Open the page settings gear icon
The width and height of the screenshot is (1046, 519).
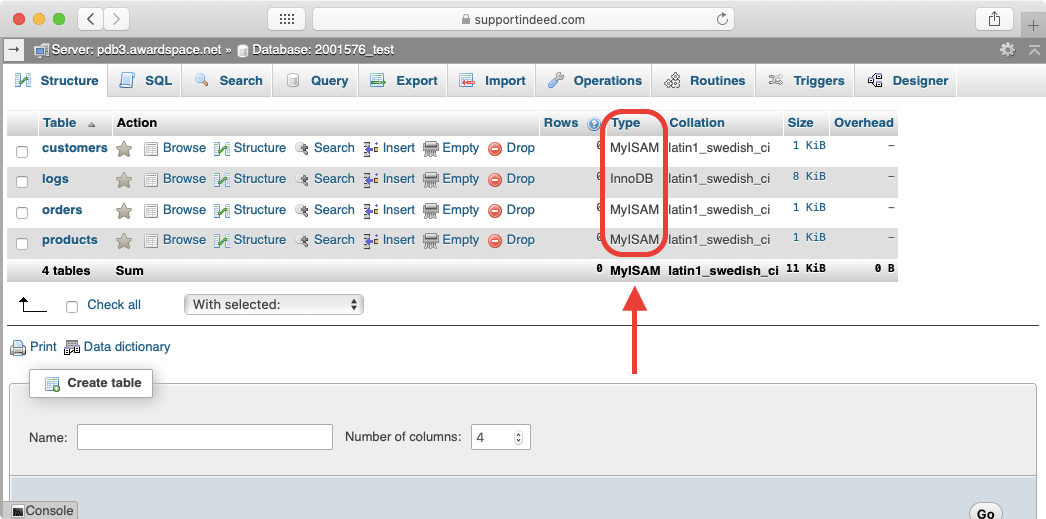pyautogui.click(x=1007, y=49)
